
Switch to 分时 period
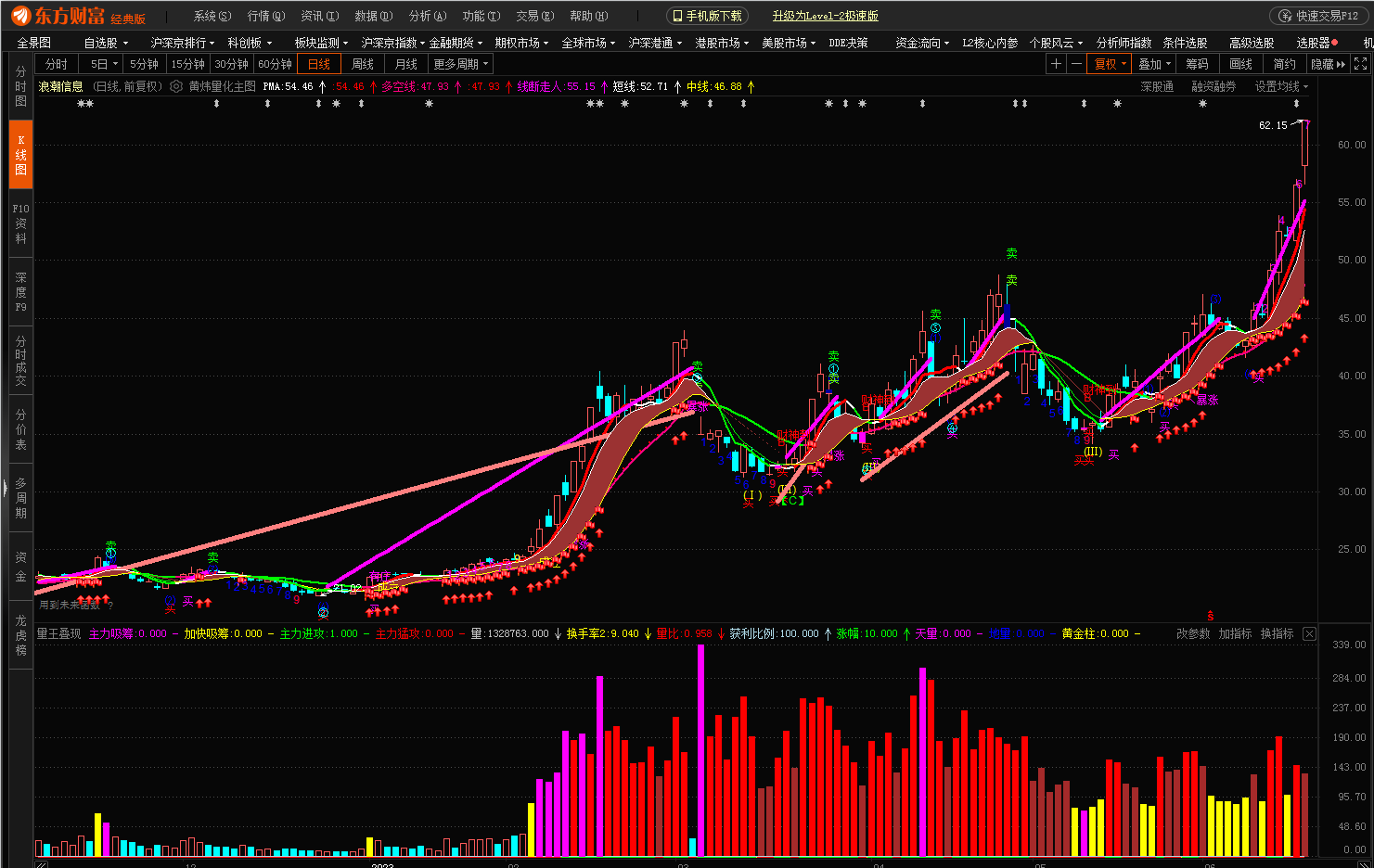click(x=57, y=64)
